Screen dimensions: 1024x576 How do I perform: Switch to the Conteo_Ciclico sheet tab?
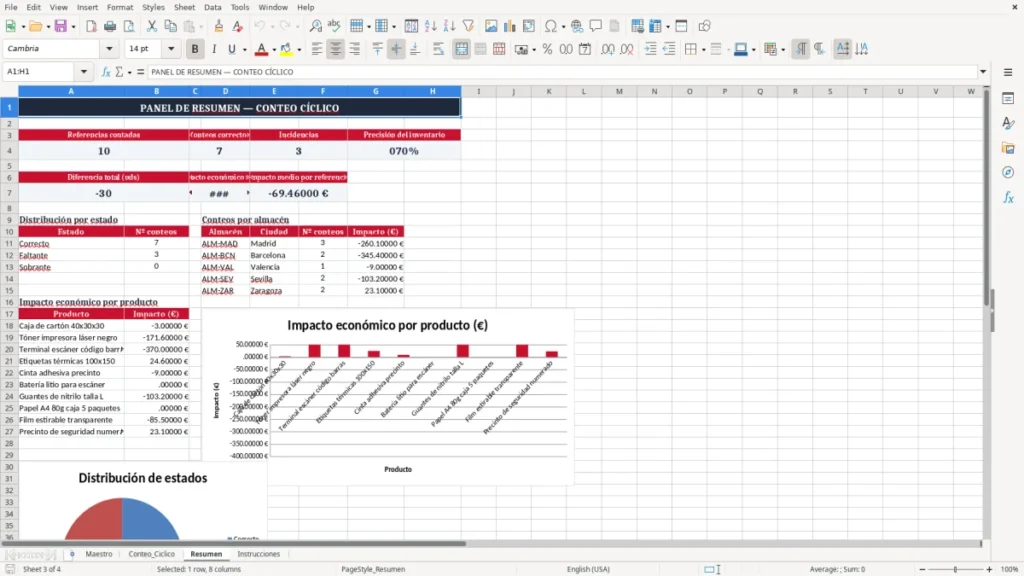pyautogui.click(x=152, y=554)
